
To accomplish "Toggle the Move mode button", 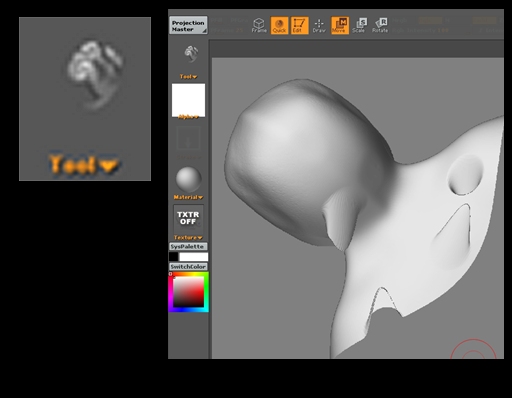I will [x=340, y=25].
